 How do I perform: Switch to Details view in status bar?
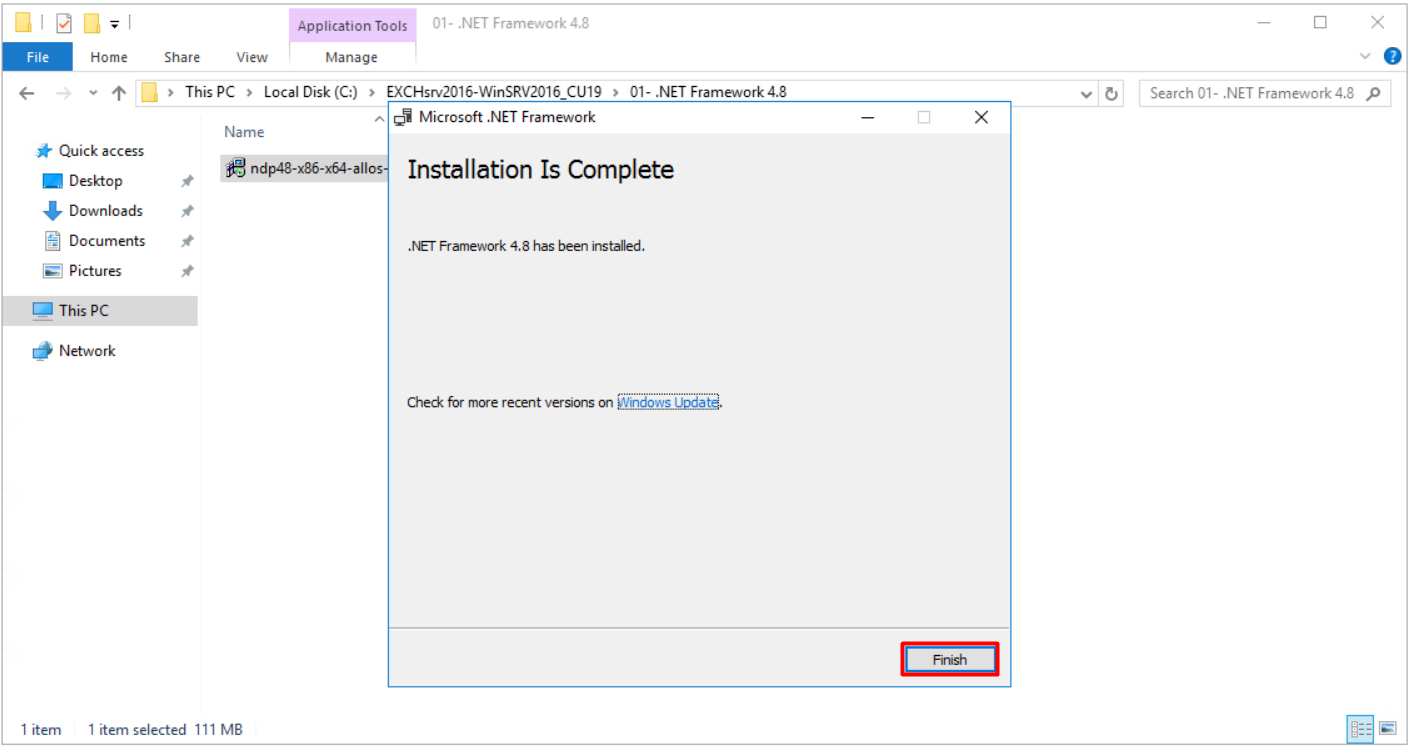click(x=1361, y=728)
